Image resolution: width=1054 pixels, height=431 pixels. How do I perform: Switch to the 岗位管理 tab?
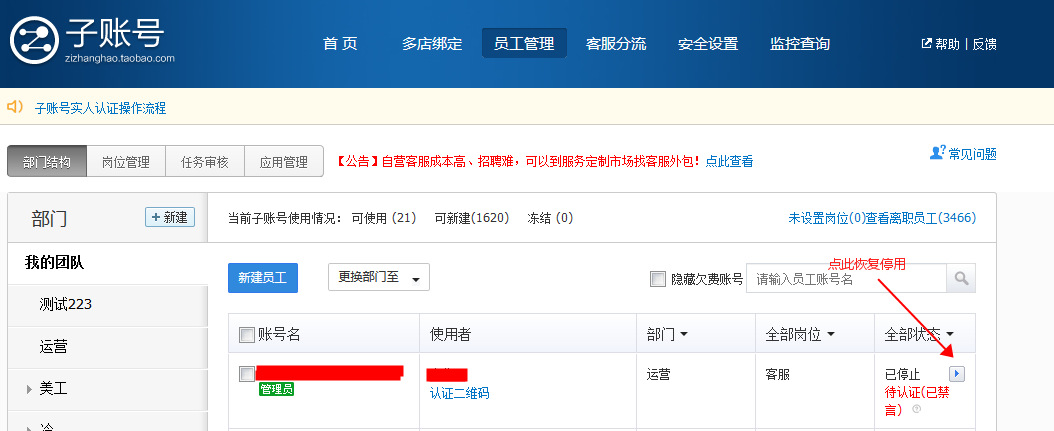click(x=125, y=162)
